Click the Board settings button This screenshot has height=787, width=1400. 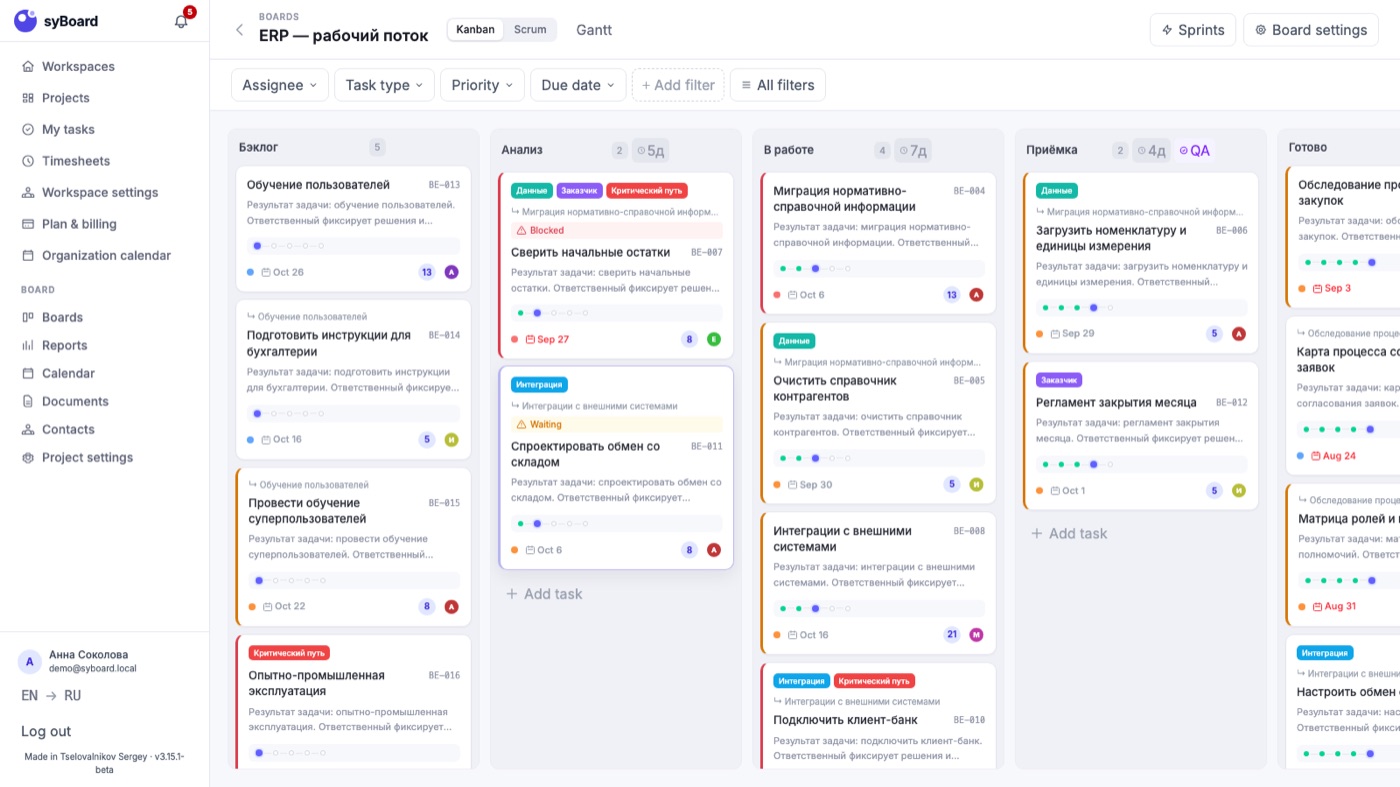pyautogui.click(x=1311, y=30)
